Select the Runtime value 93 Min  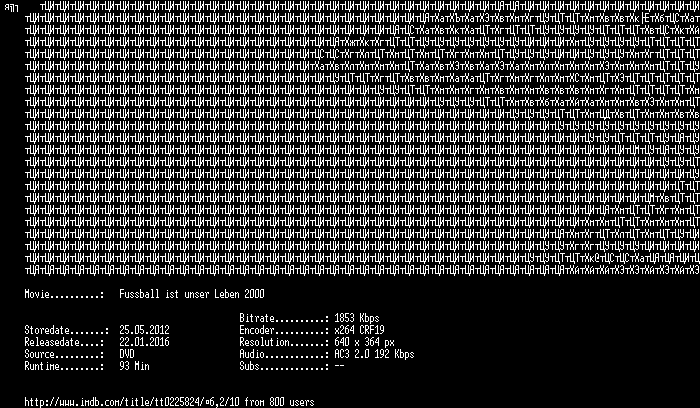click(134, 366)
